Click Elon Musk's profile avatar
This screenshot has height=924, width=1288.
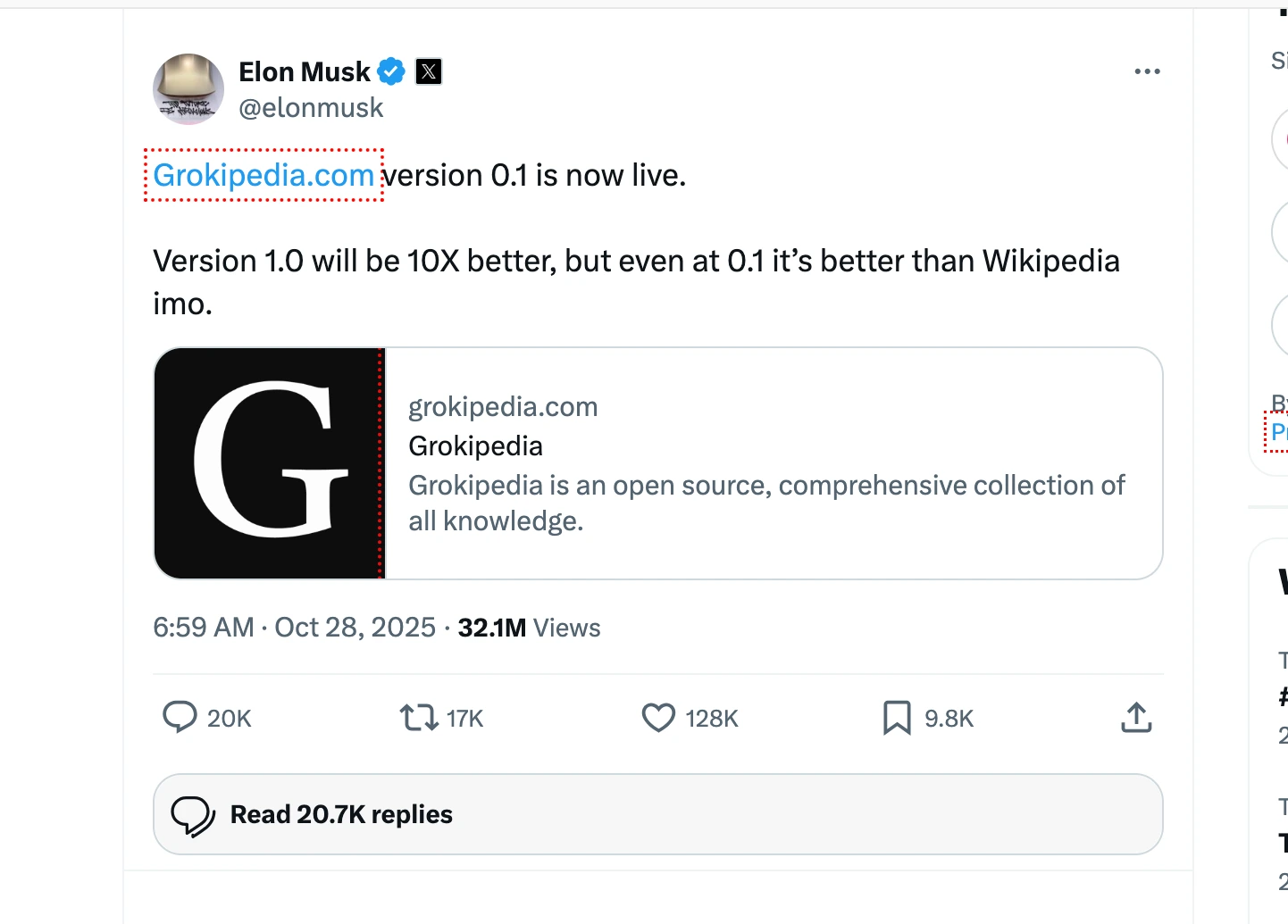[x=188, y=88]
